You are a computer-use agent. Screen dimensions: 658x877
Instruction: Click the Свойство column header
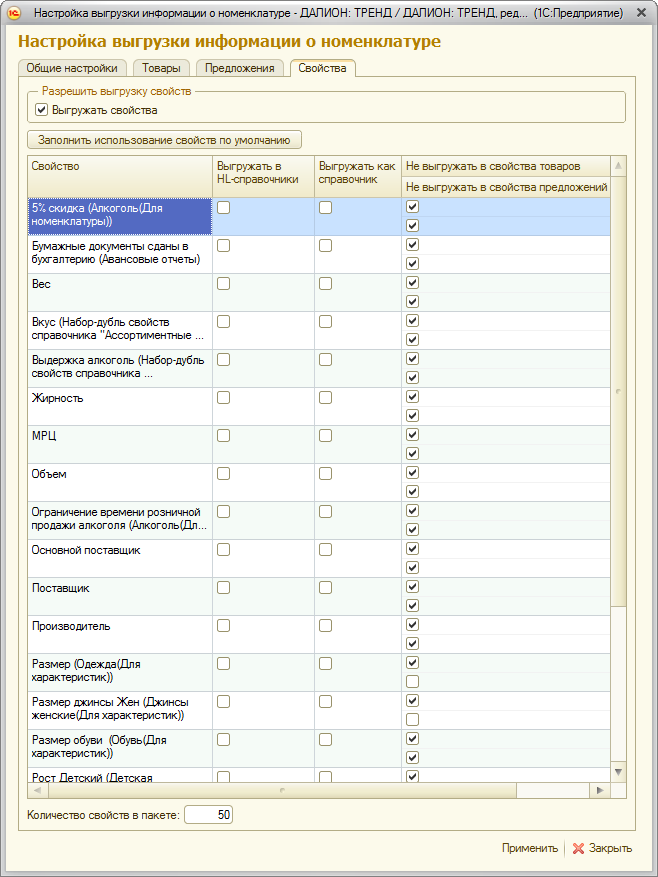[x=120, y=176]
